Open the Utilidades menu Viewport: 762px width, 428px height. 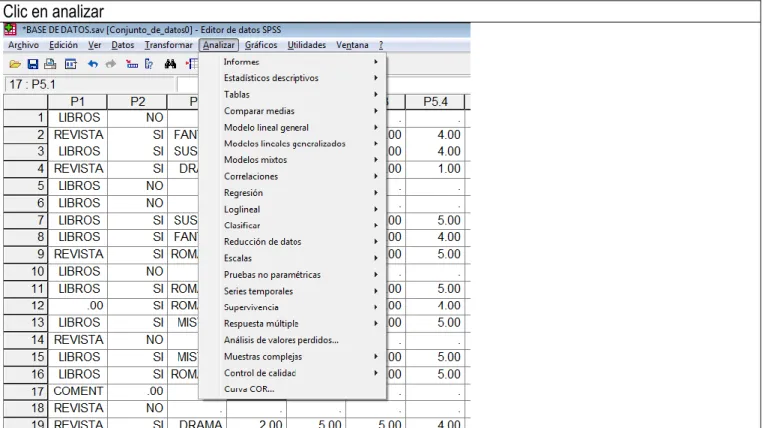[307, 45]
